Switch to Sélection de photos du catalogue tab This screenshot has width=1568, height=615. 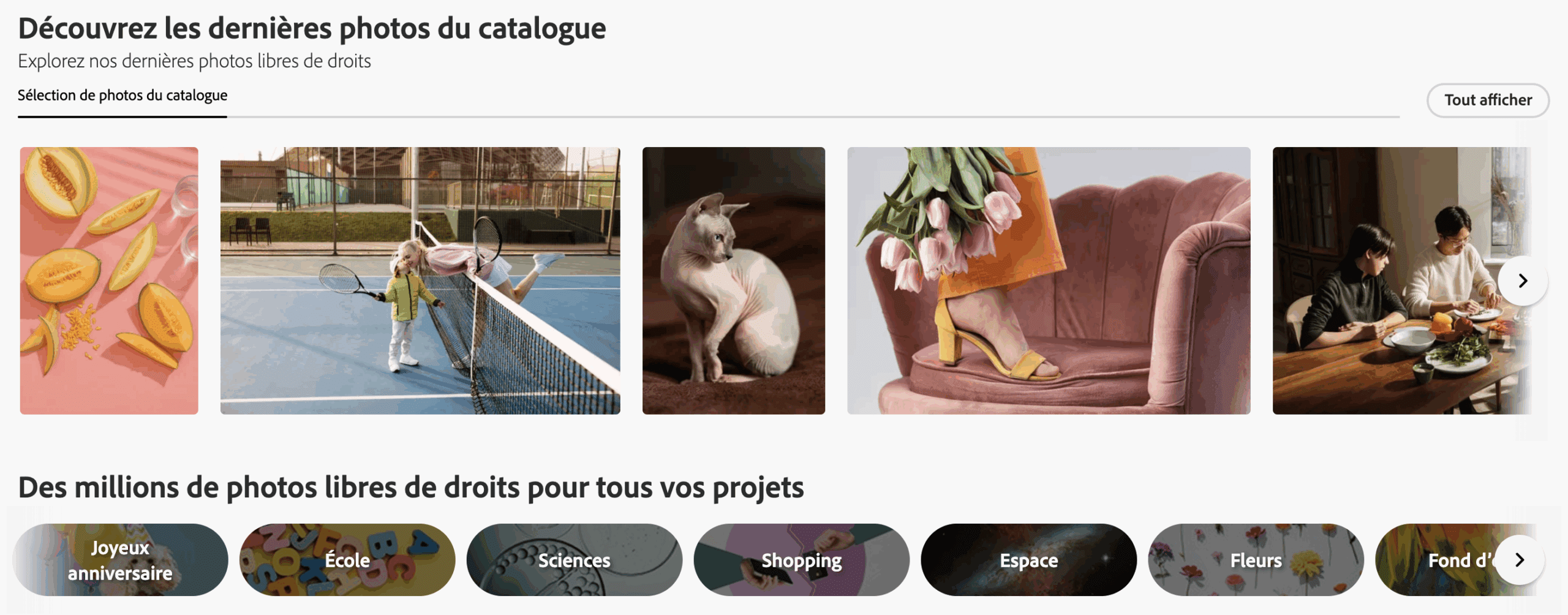[x=123, y=96]
